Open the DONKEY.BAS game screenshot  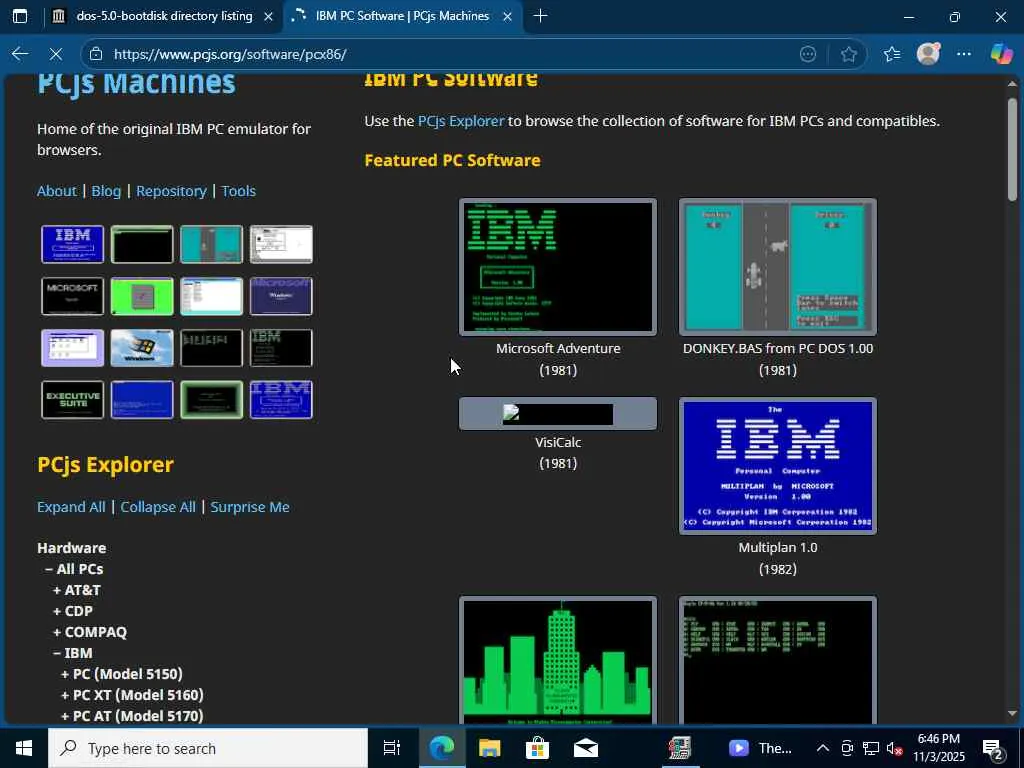click(778, 266)
